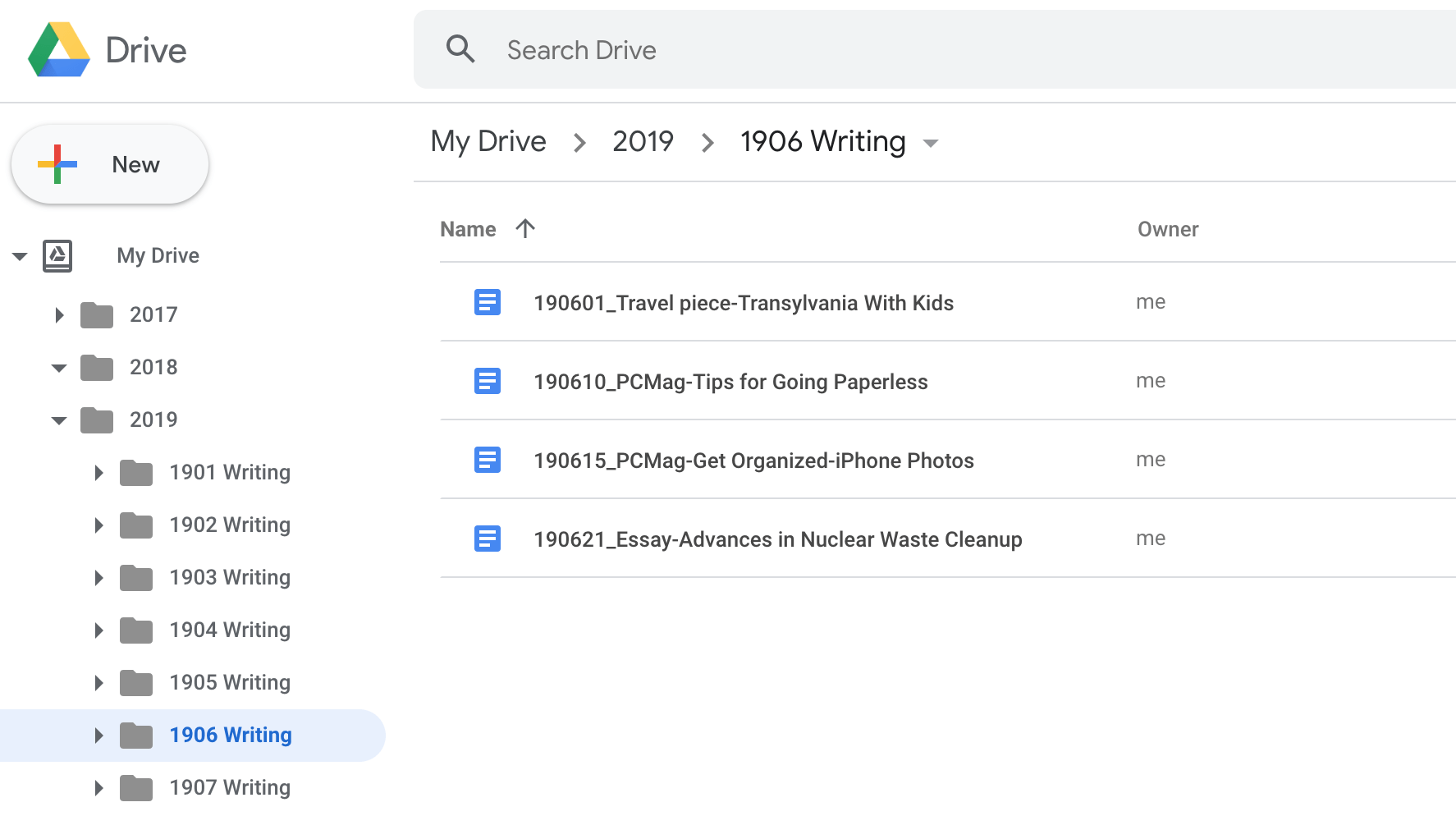Viewport: 1456px width, 816px height.
Task: Open the 1906 Writing breadcrumb dropdown
Action: pos(931,143)
